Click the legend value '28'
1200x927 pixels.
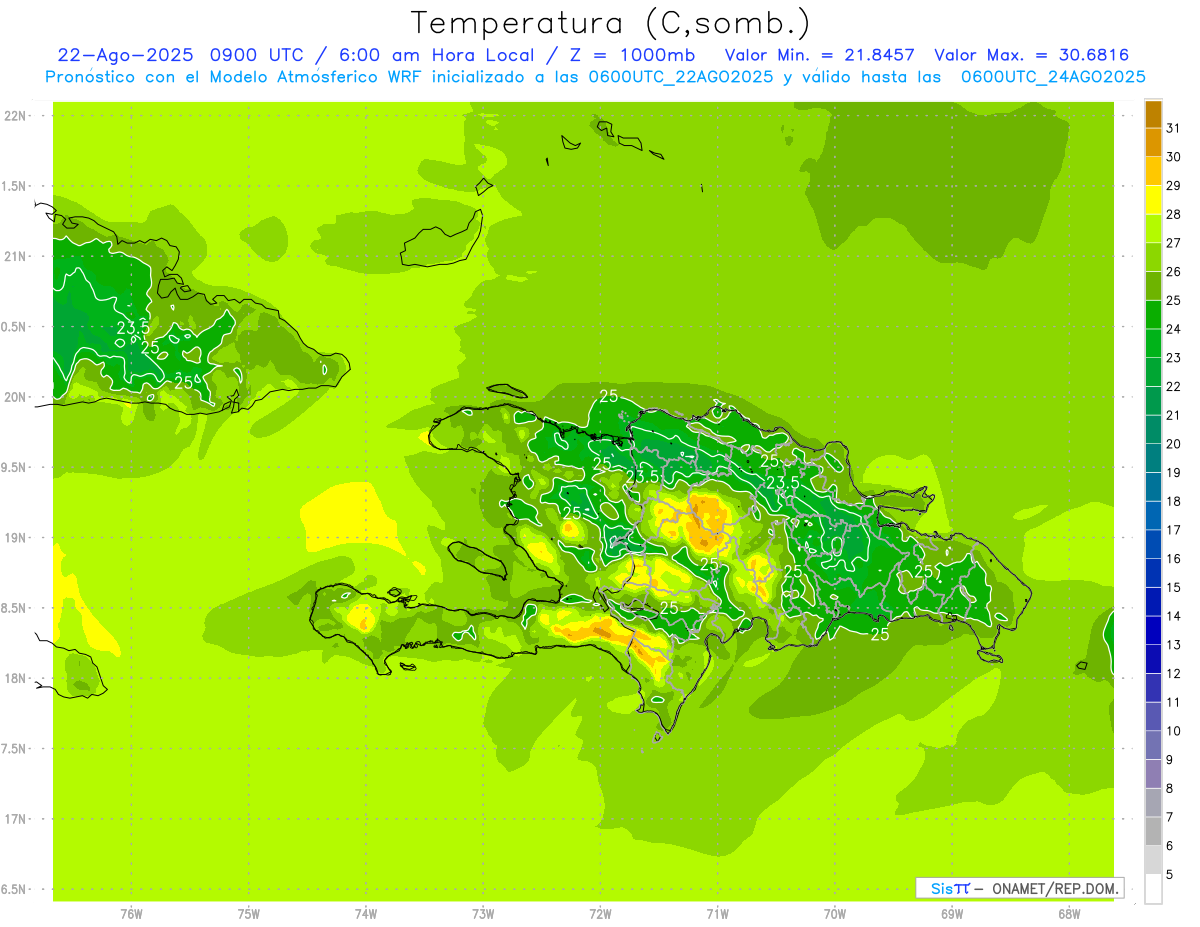coord(1173,214)
